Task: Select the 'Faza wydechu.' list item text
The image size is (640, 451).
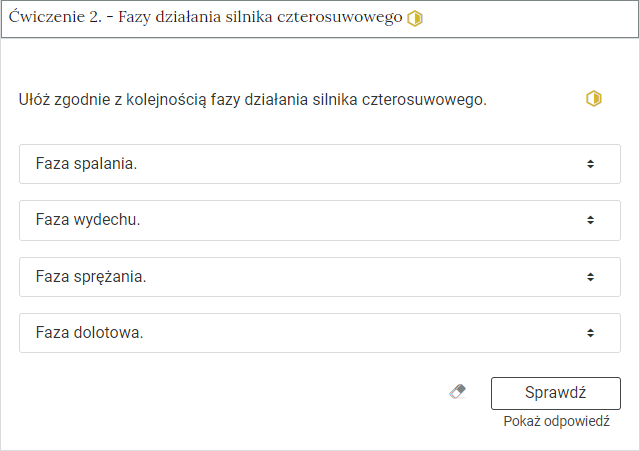Action: pyautogui.click(x=88, y=220)
